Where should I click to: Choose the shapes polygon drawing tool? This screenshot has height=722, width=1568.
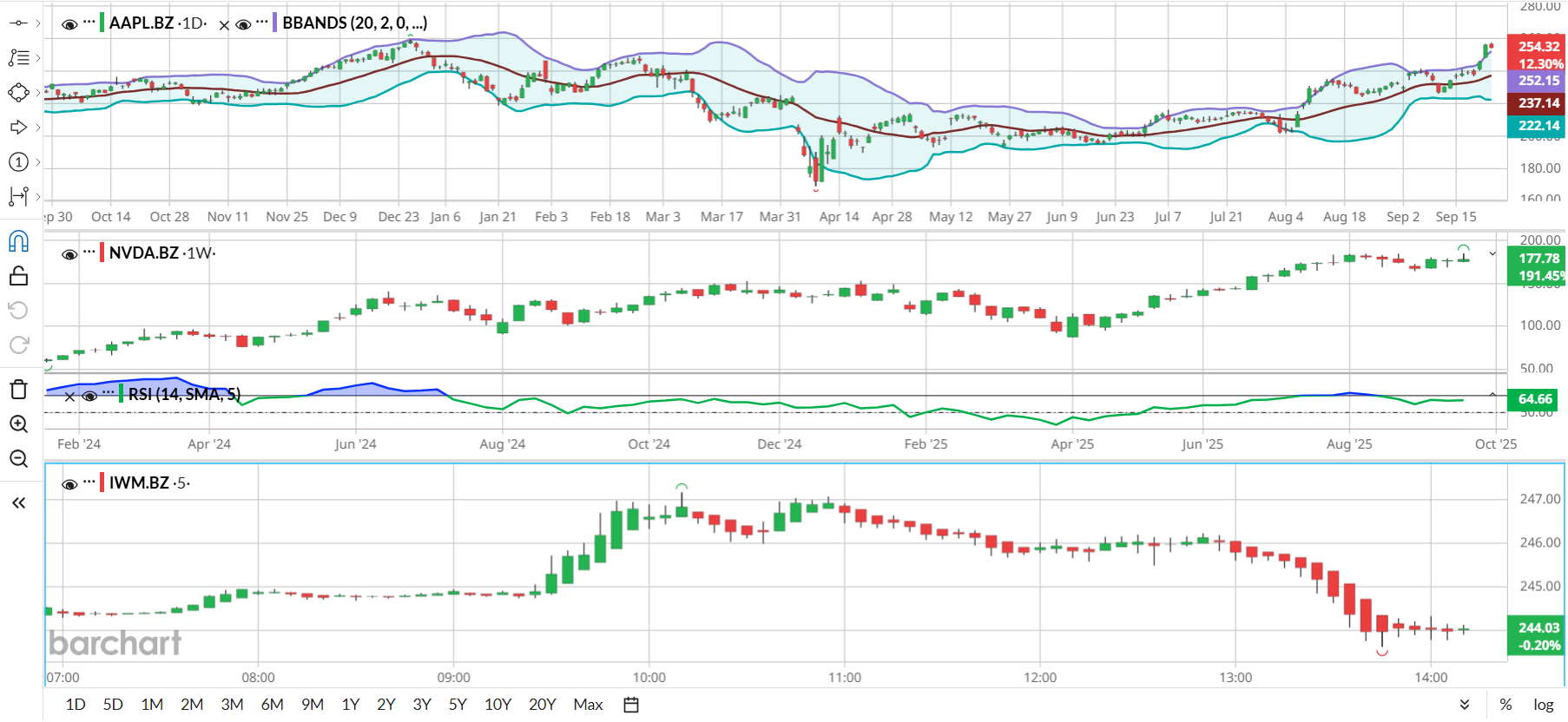coord(18,93)
